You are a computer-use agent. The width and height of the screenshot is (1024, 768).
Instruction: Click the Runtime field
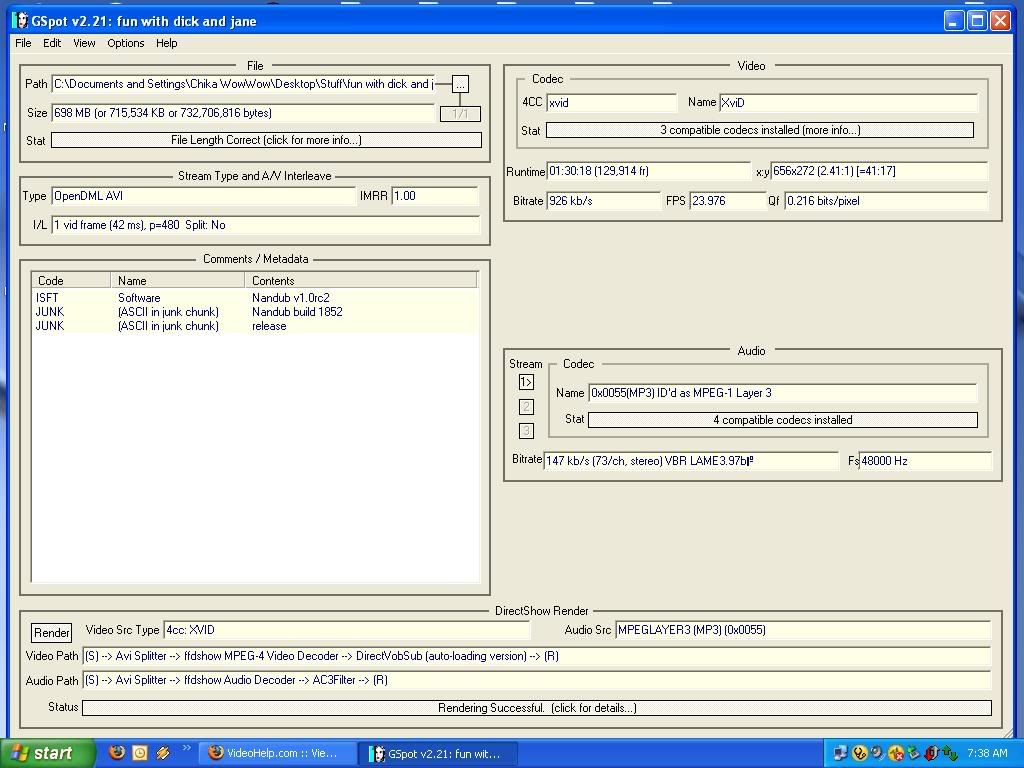click(648, 171)
